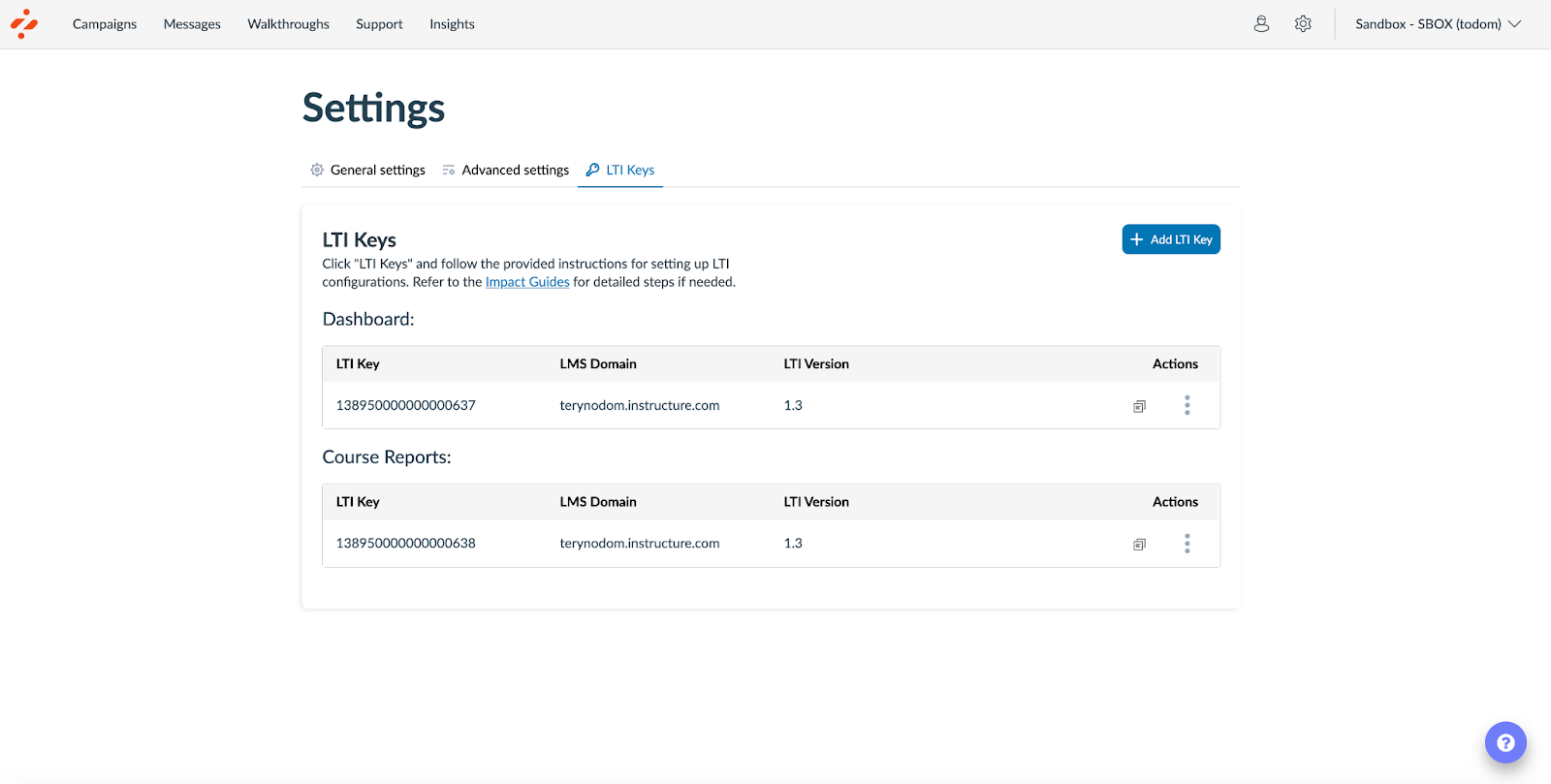Open the help question mark widget
The width and height of the screenshot is (1551, 784).
pyautogui.click(x=1505, y=743)
